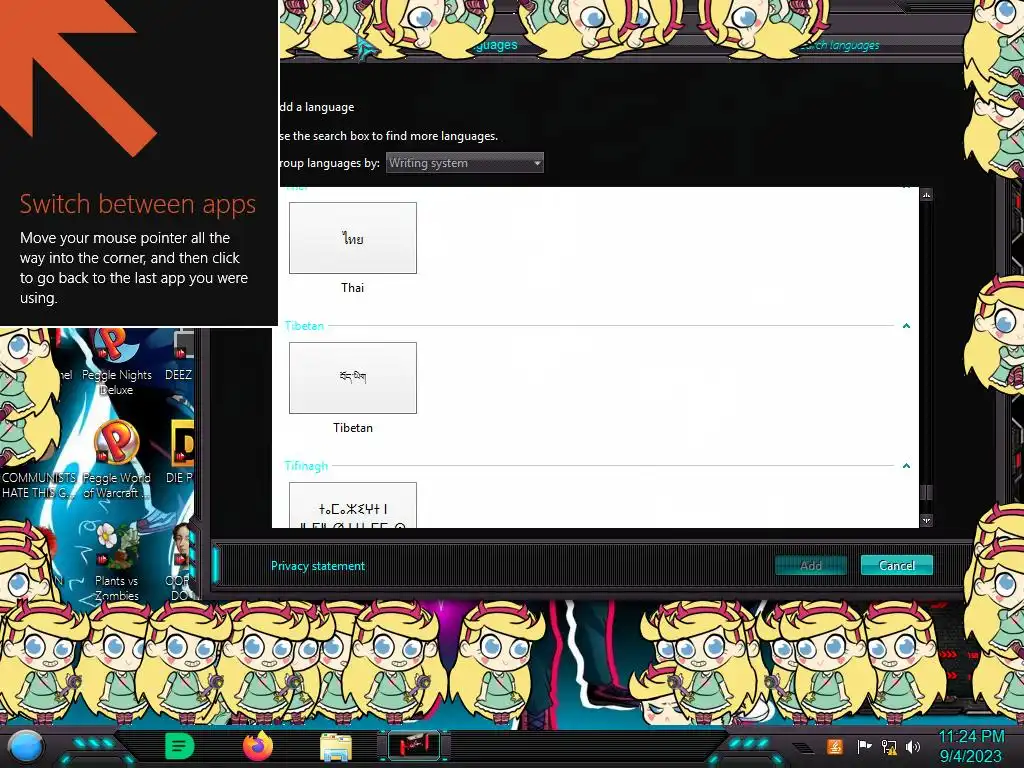Viewport: 1024px width, 768px height.
Task: Collapse the Tifinagh group section
Action: [906, 466]
